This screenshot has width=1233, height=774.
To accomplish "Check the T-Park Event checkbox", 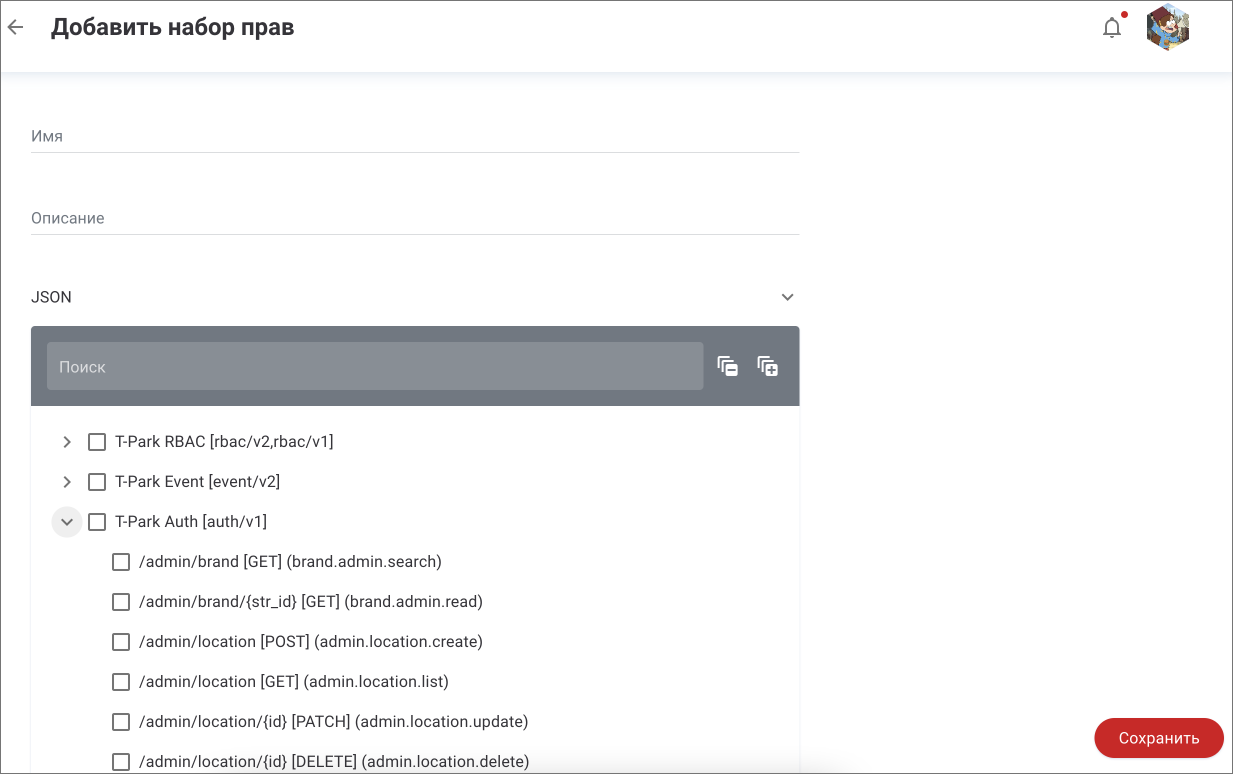I will [97, 482].
